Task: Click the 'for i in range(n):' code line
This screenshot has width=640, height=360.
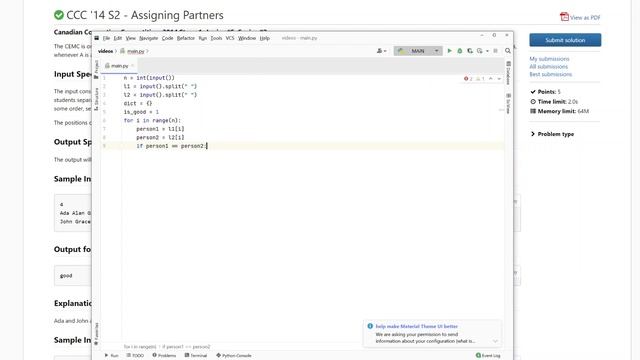Action: click(x=152, y=120)
